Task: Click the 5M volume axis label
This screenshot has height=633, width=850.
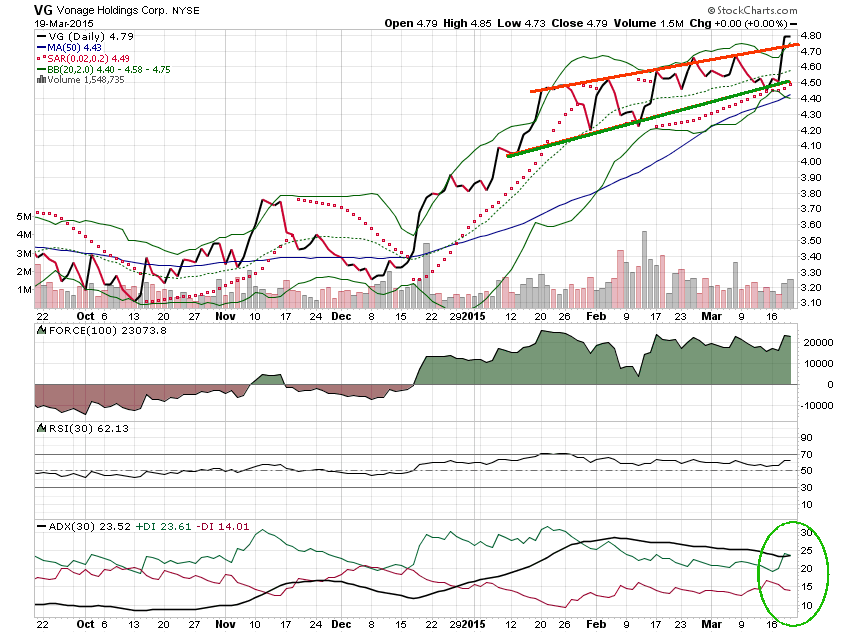Action: (x=24, y=217)
